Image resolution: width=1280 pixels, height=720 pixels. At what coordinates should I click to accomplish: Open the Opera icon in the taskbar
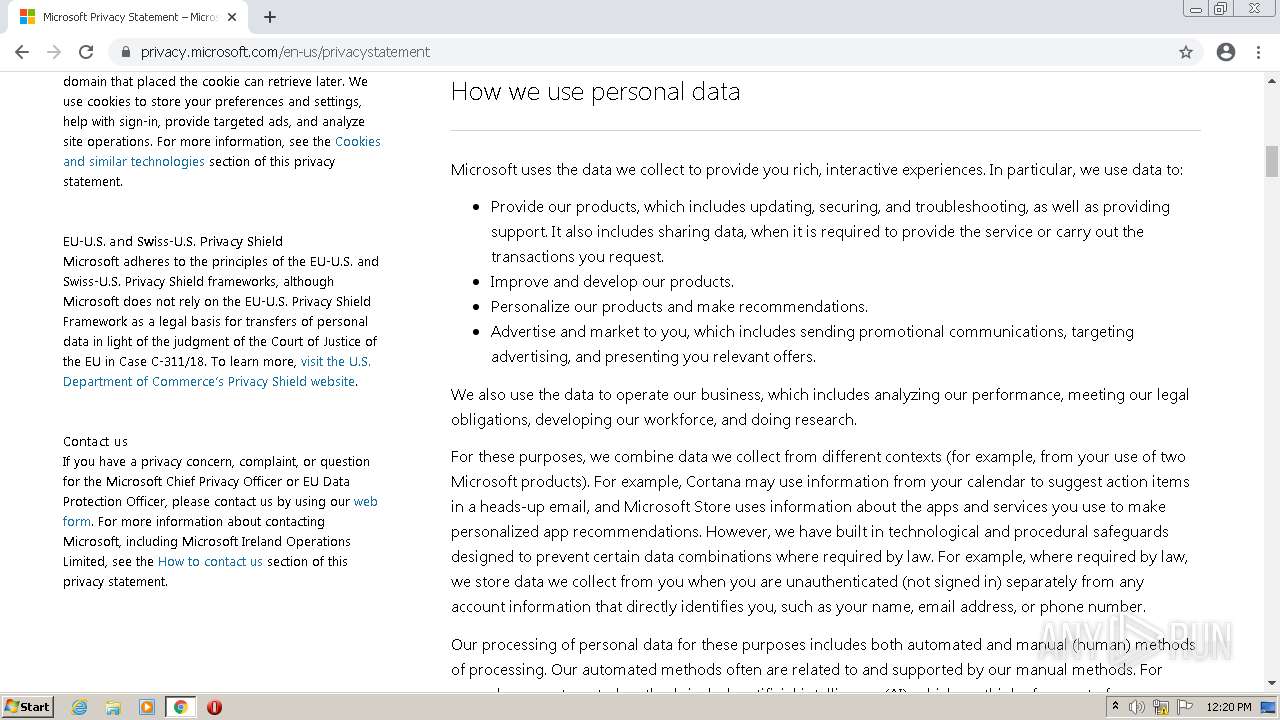(214, 707)
